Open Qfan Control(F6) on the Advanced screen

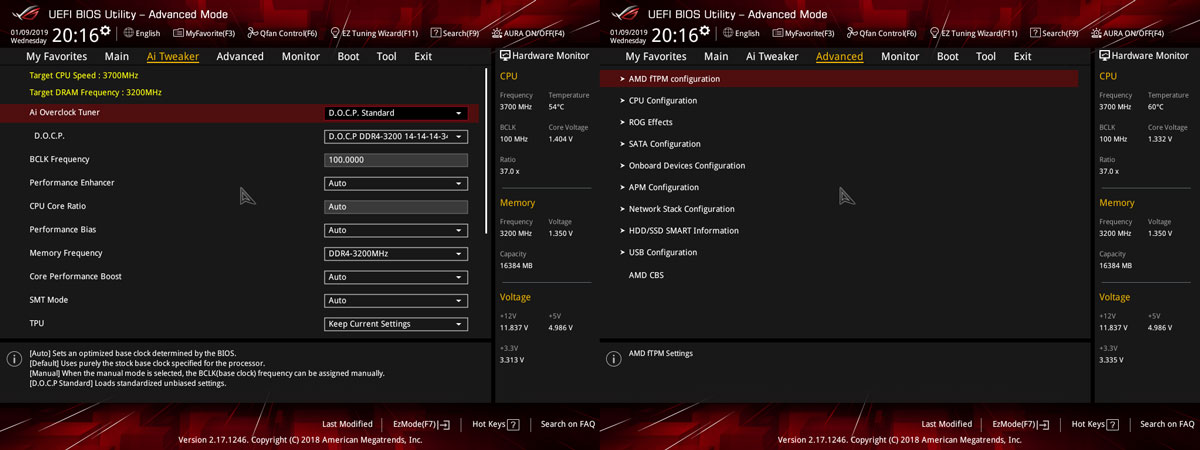click(x=882, y=33)
